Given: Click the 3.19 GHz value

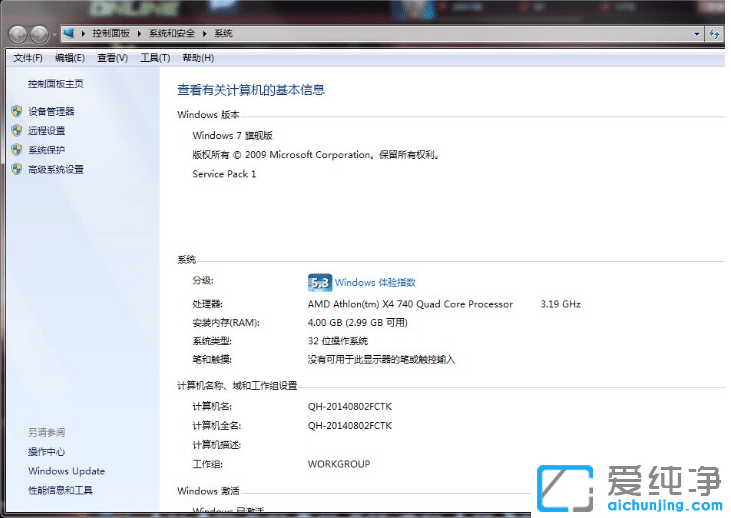Looking at the screenshot, I should pos(560,304).
